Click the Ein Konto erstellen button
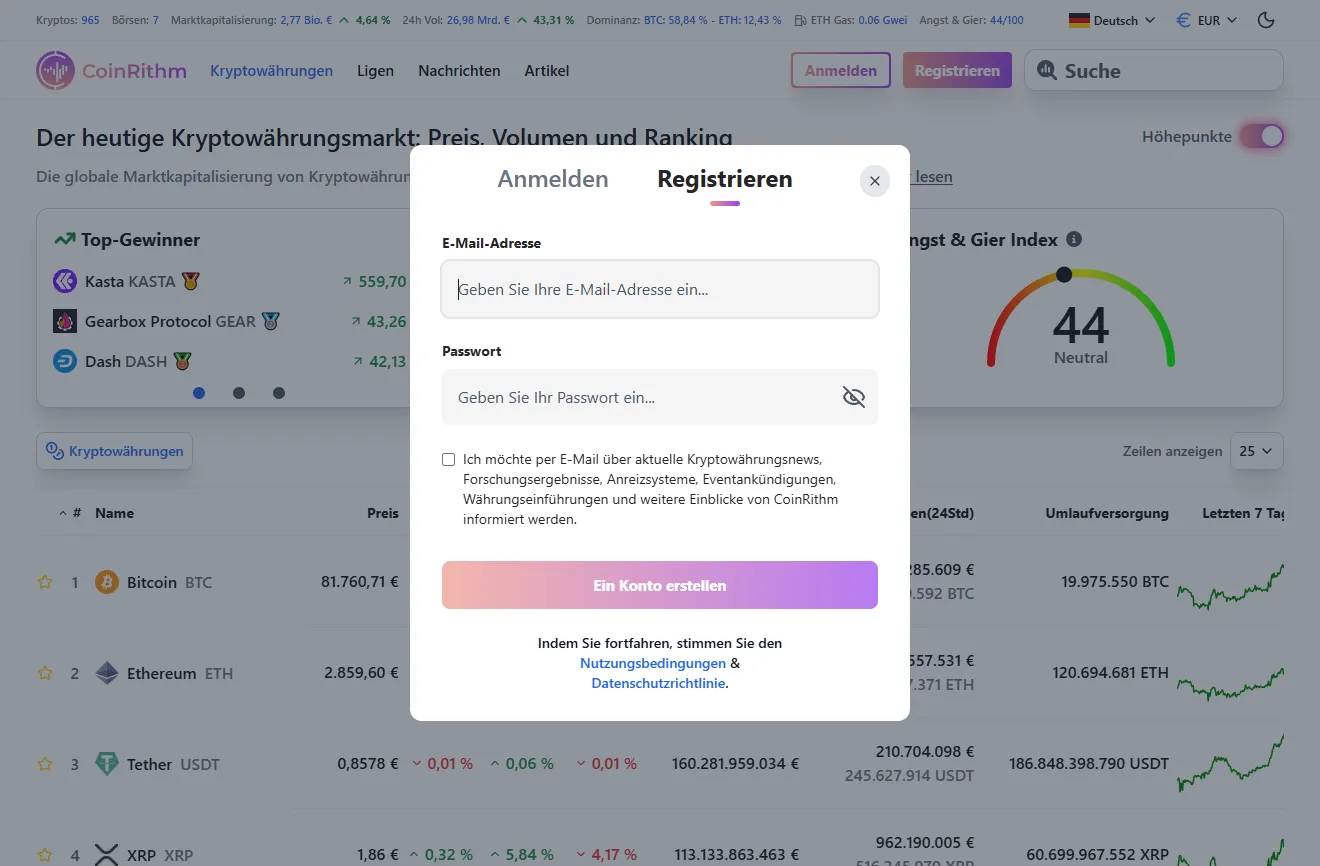The image size is (1320, 866). pos(659,584)
